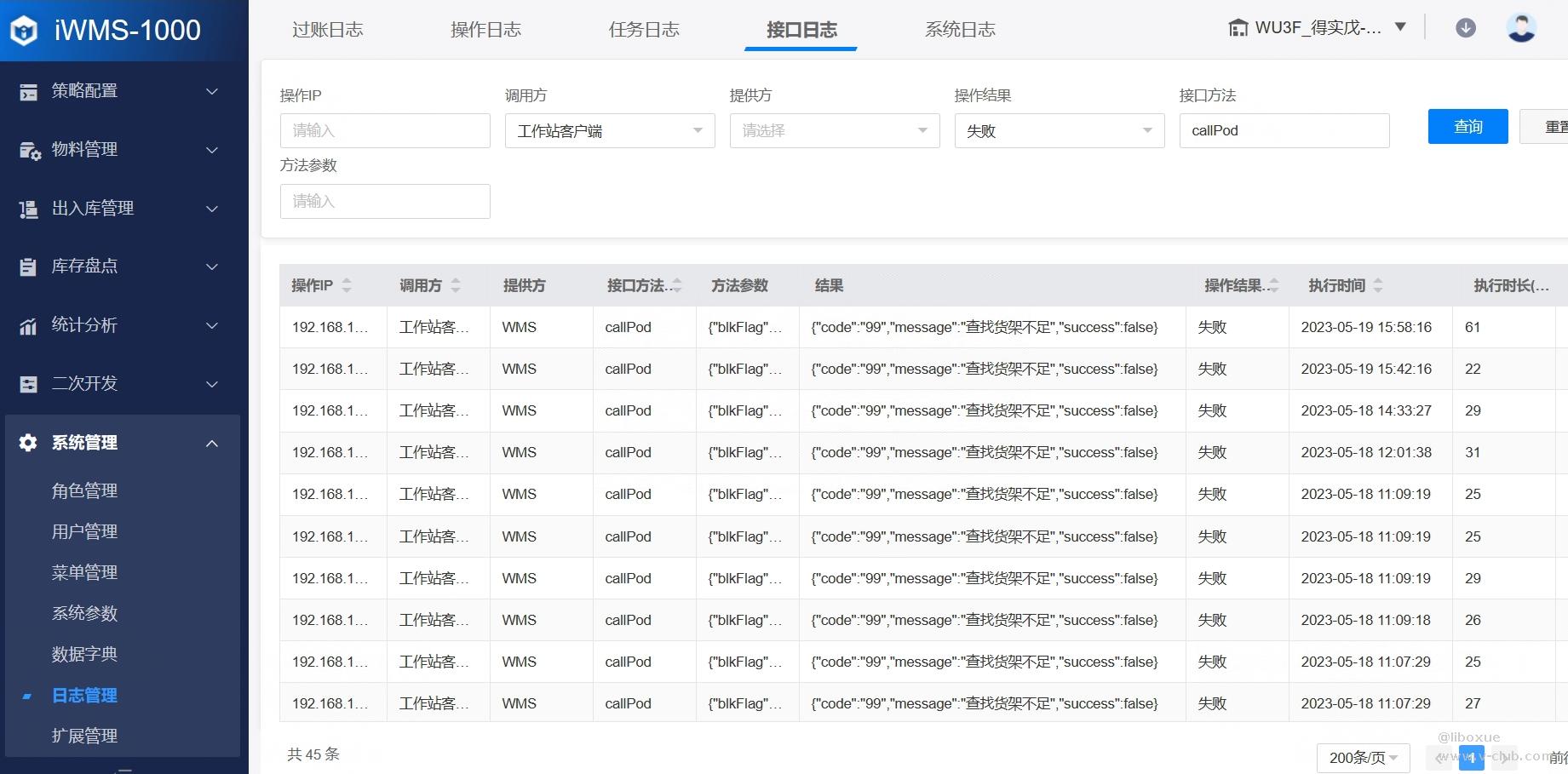Screen dimensions: 1568x774
Task: Click the 策略配置 sidebar icon
Action: 28,92
